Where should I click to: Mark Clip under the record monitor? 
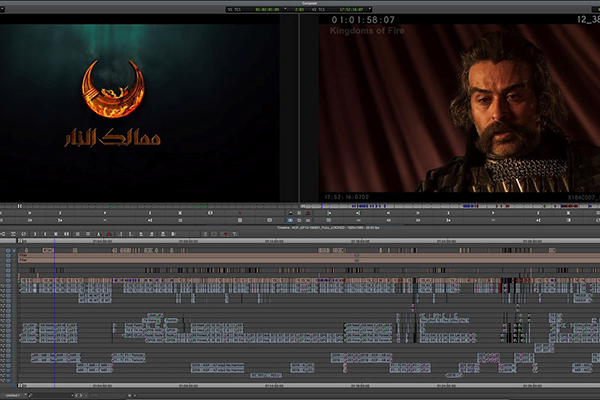click(x=568, y=213)
